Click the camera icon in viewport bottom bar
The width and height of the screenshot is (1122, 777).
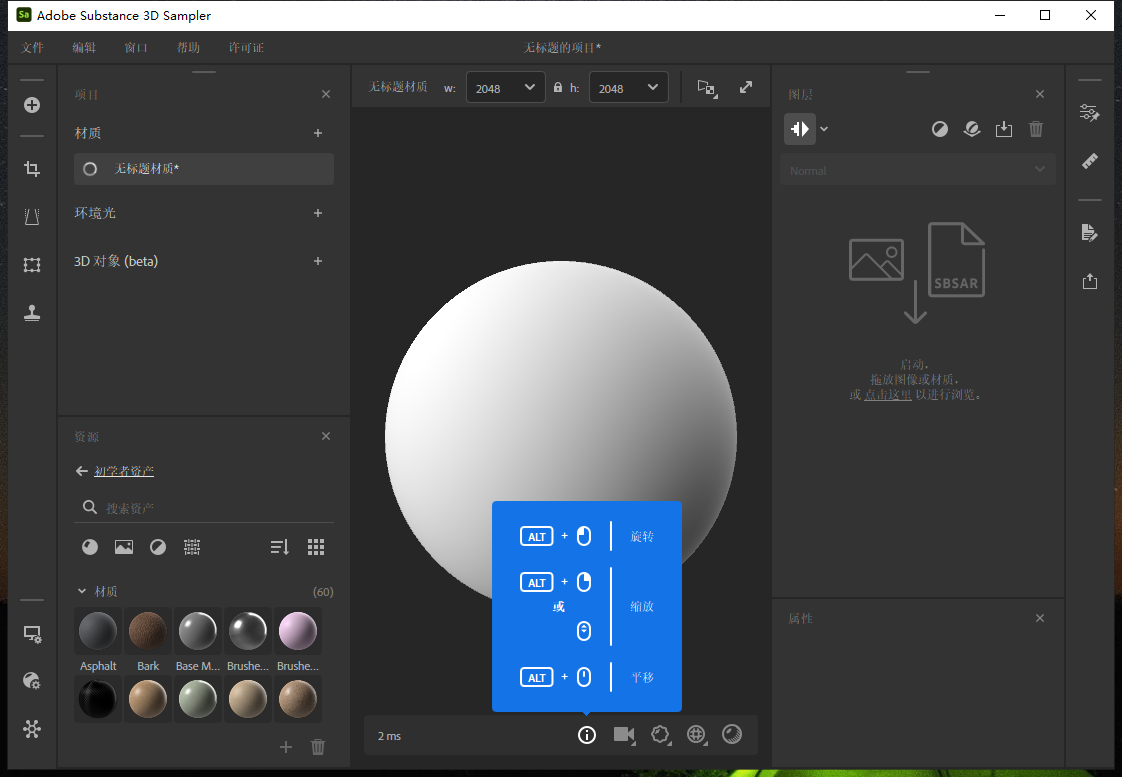coord(623,735)
